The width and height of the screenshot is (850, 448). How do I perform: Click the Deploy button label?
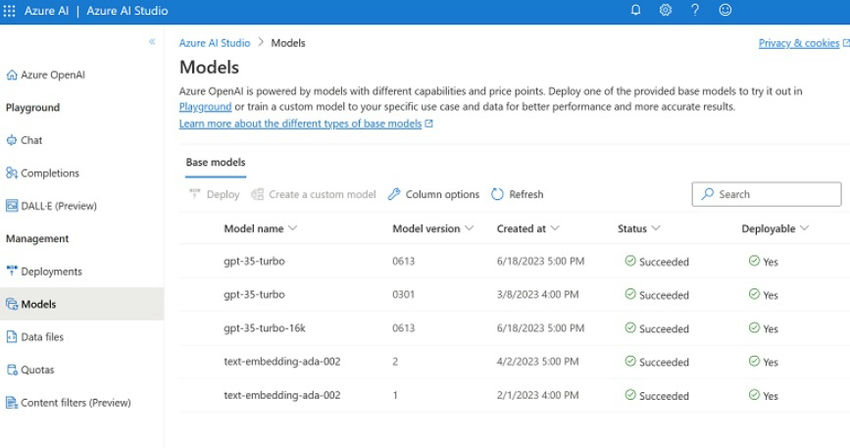pos(223,194)
